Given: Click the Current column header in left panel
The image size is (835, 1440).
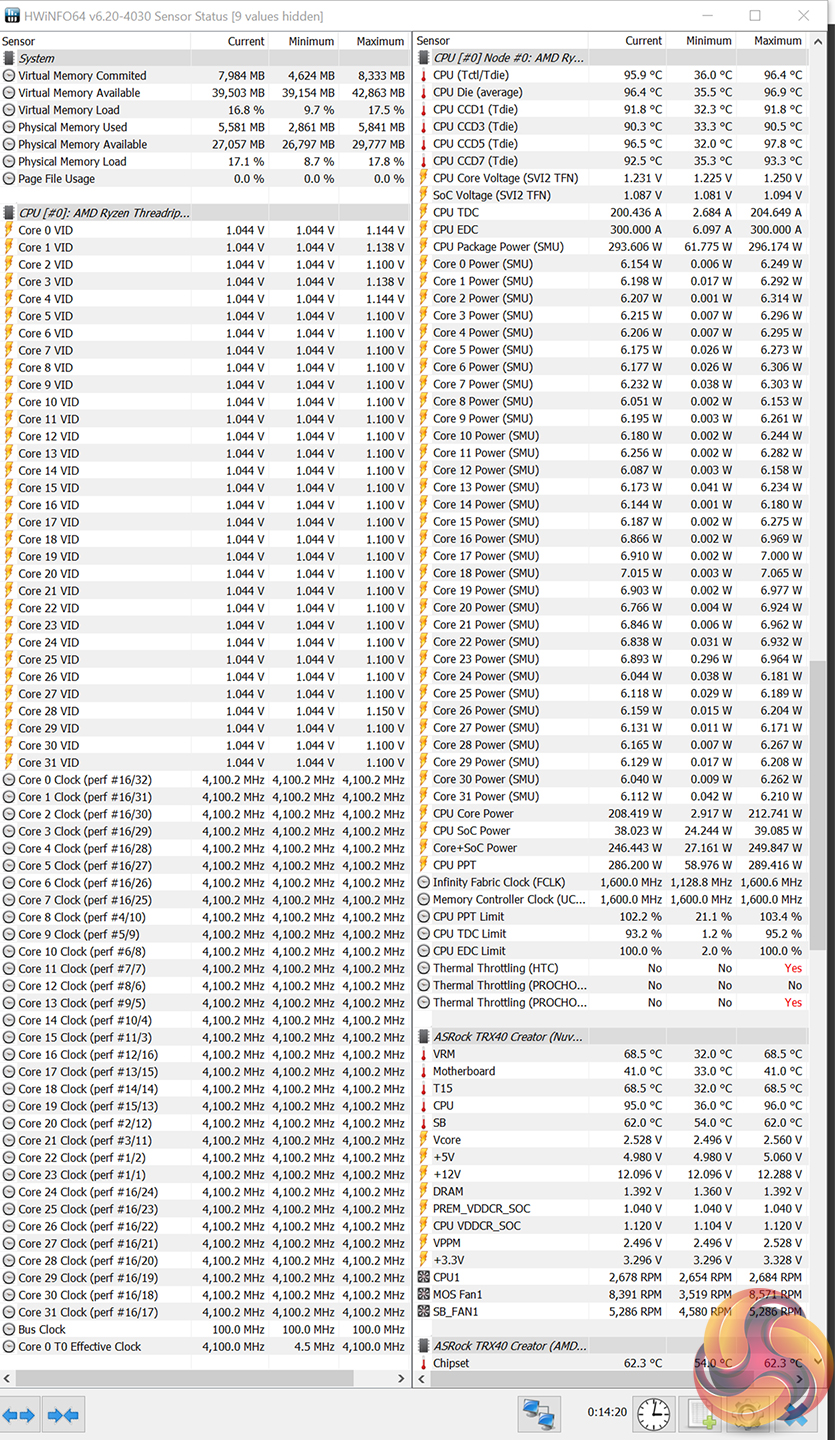Looking at the screenshot, I should (229, 41).
